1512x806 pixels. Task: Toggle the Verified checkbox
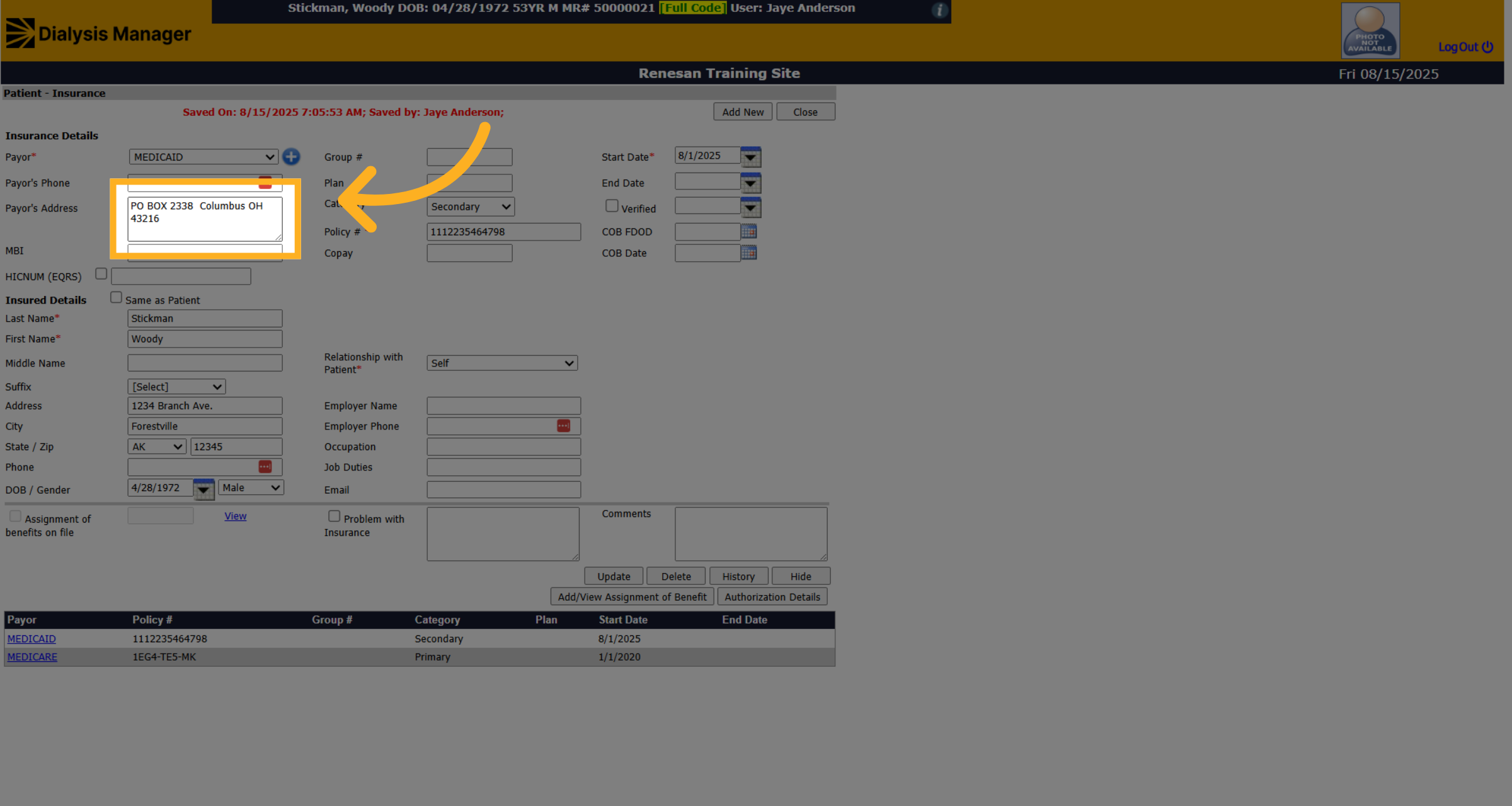click(x=612, y=206)
